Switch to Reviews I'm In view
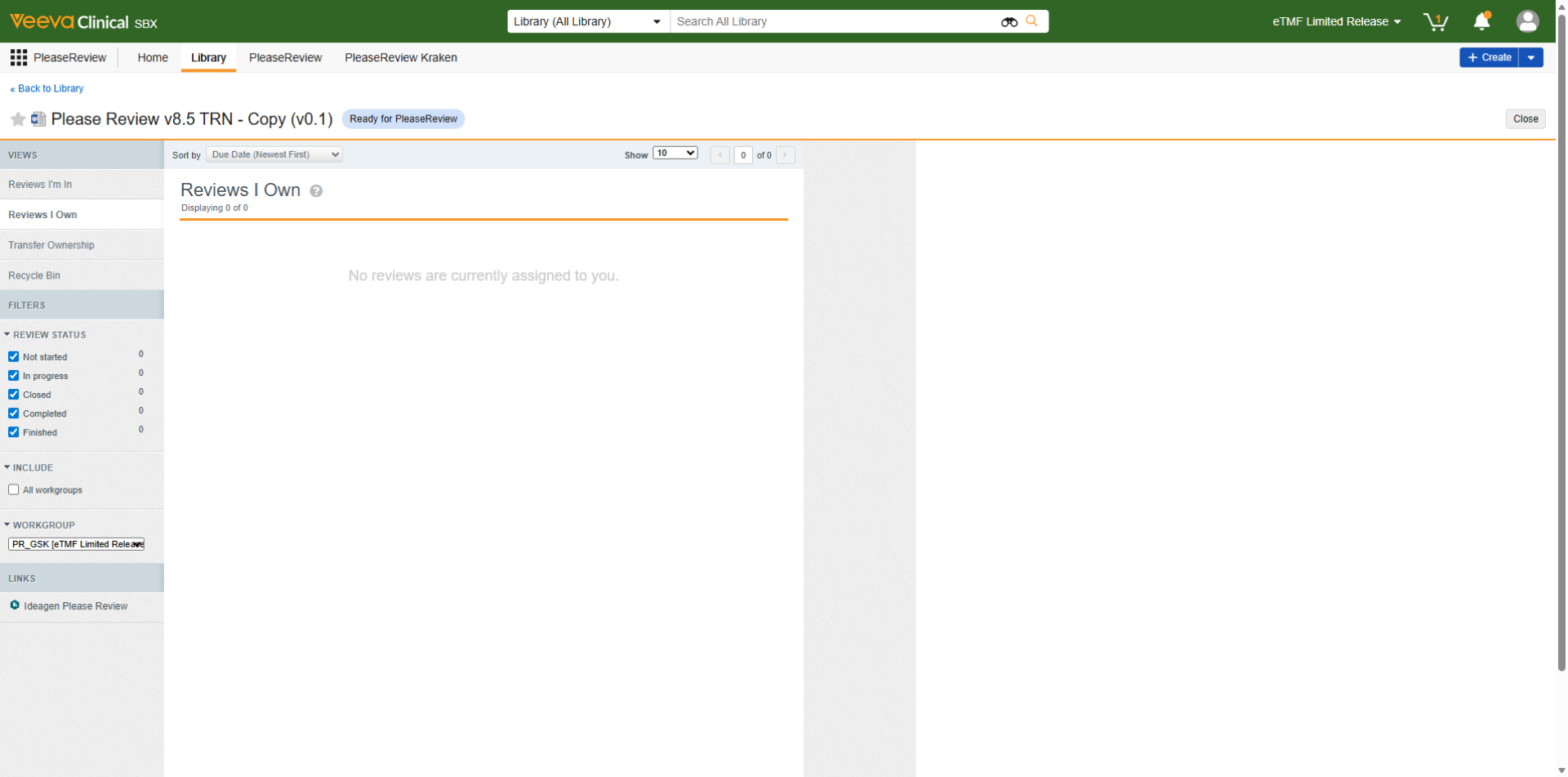 [82, 185]
